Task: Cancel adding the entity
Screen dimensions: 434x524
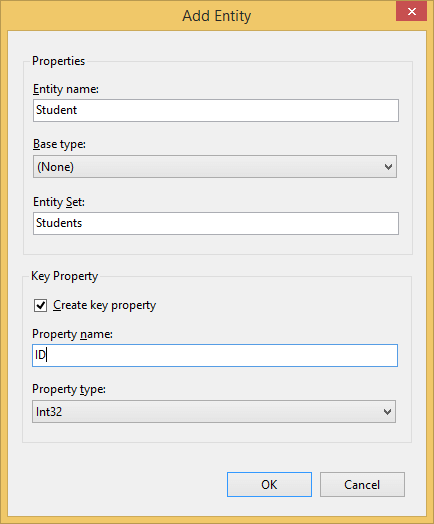Action: [x=362, y=485]
